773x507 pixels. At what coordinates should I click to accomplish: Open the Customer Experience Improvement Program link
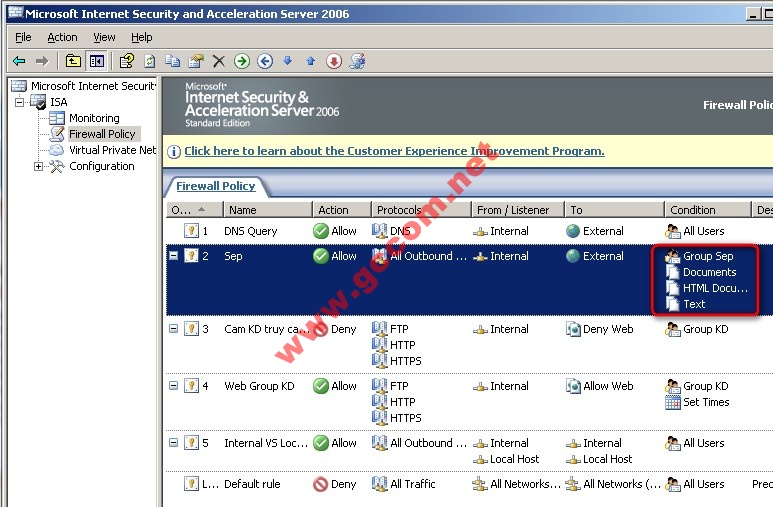click(x=394, y=151)
